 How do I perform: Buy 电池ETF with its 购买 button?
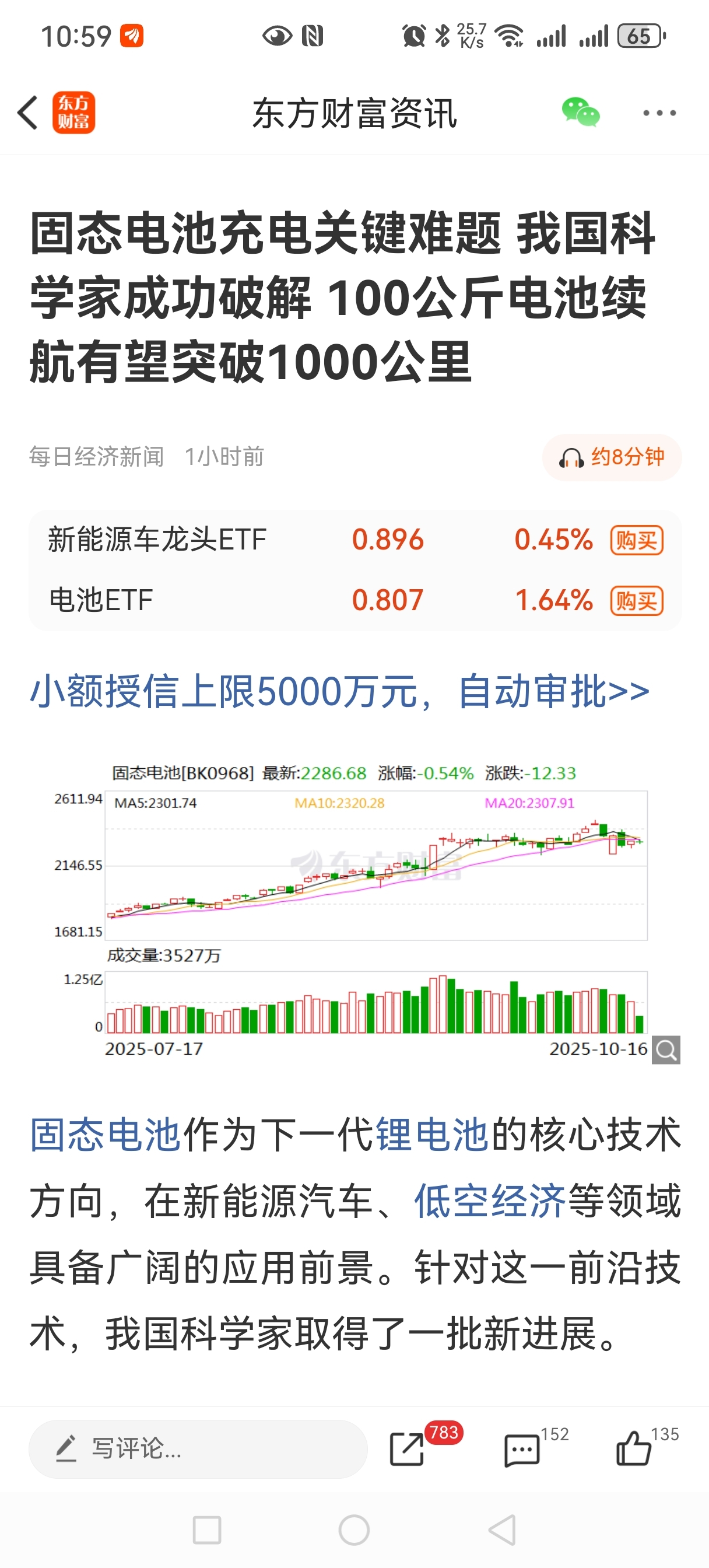tap(637, 601)
